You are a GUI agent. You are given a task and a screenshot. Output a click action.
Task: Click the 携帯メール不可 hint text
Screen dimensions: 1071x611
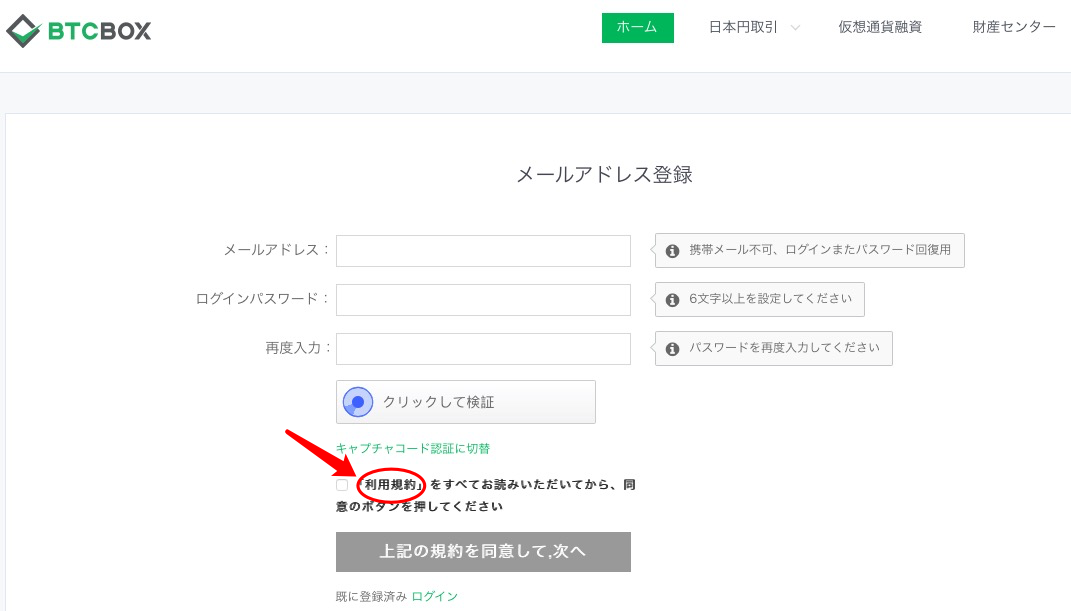click(x=820, y=250)
